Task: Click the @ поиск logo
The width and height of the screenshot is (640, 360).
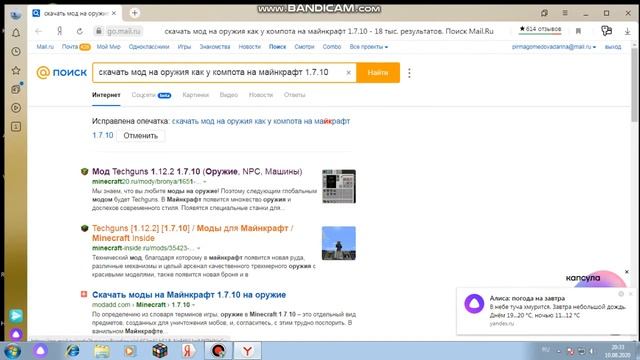Action: 62,73
